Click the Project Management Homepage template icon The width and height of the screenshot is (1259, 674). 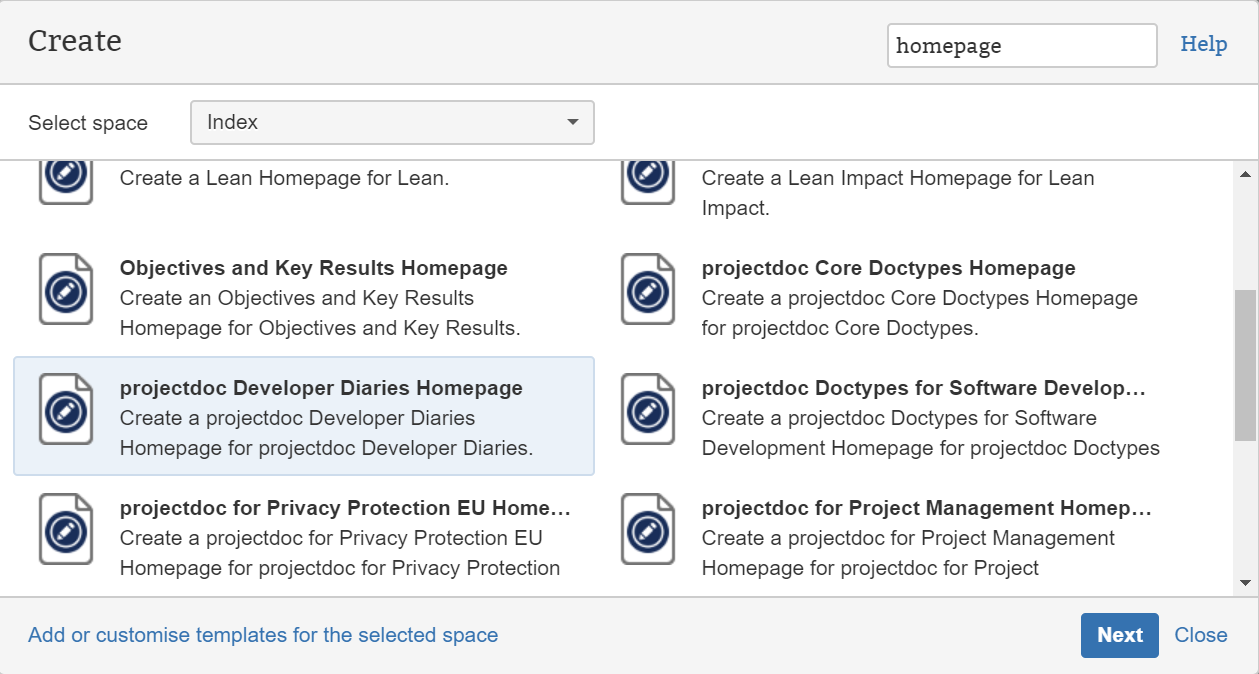coord(648,530)
